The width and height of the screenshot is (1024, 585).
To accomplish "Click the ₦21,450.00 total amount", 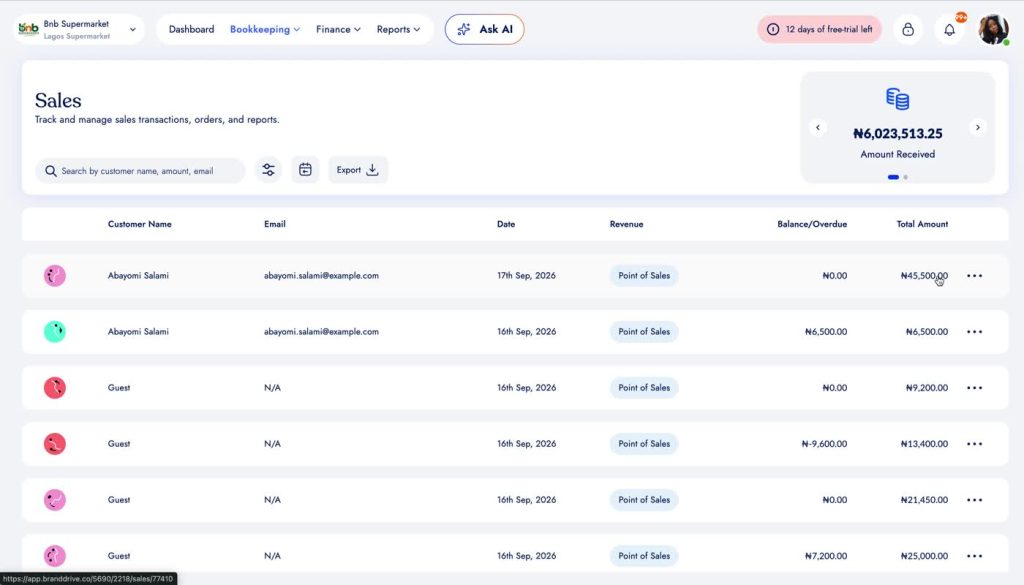I will click(924, 500).
